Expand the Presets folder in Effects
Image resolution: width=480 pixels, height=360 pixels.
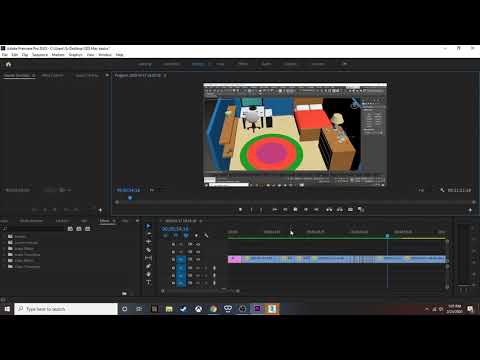click(x=5, y=236)
